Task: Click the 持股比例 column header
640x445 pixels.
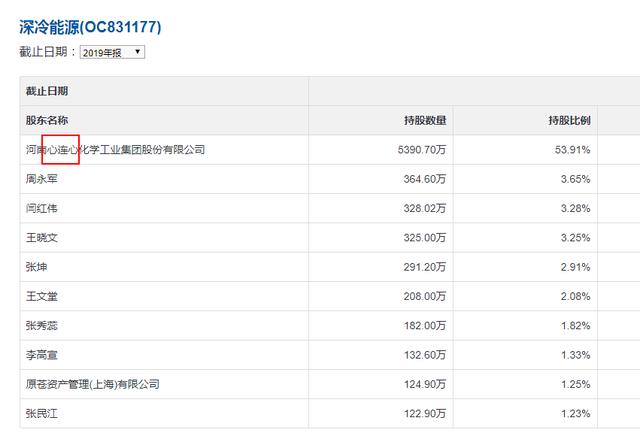Action: [x=569, y=120]
